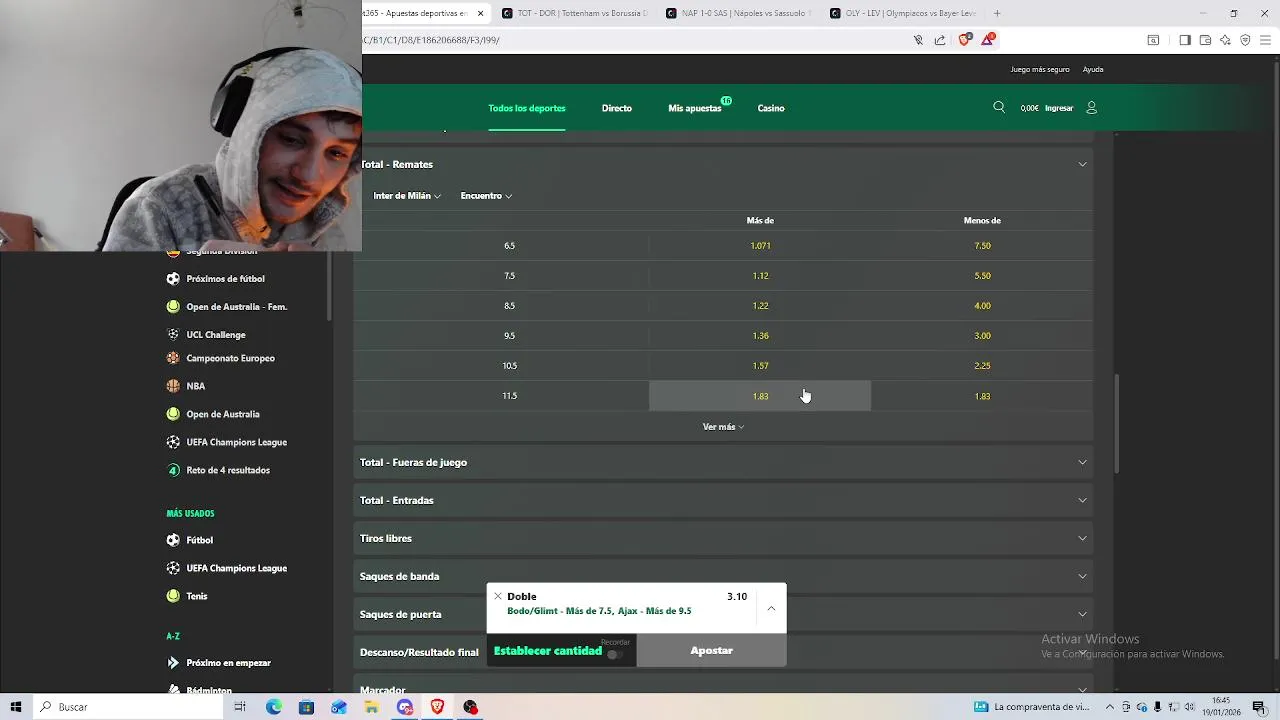
Task: Click the sports sidebar scrollbar
Action: click(x=328, y=285)
